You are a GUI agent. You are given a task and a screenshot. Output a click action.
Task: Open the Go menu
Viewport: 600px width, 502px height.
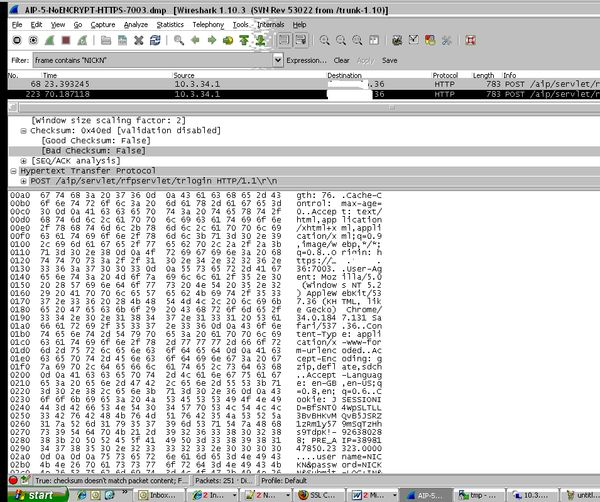(x=78, y=24)
